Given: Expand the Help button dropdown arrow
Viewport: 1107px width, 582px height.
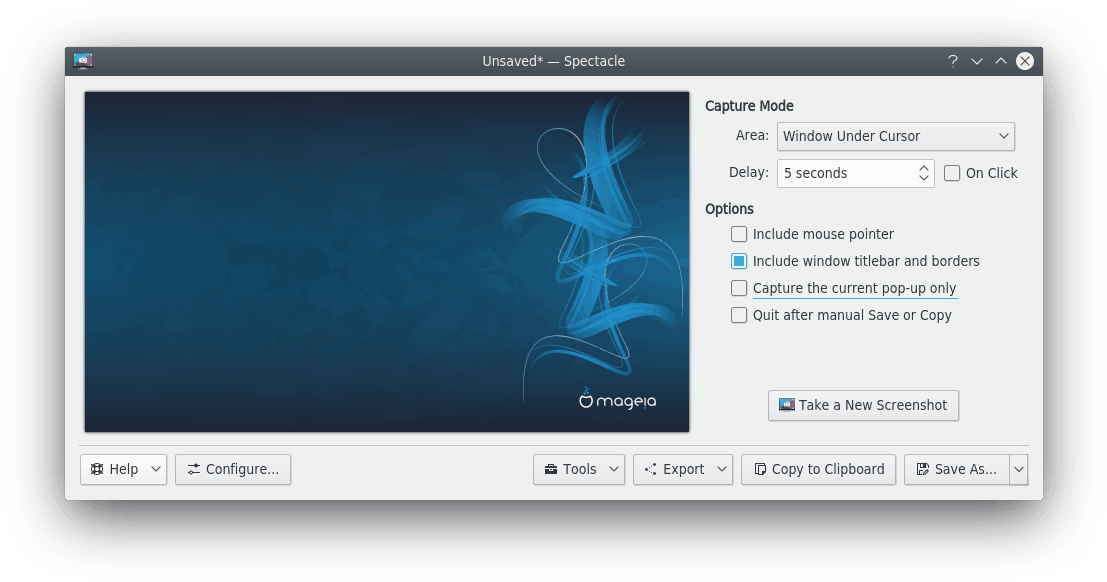Looking at the screenshot, I should coord(156,470).
